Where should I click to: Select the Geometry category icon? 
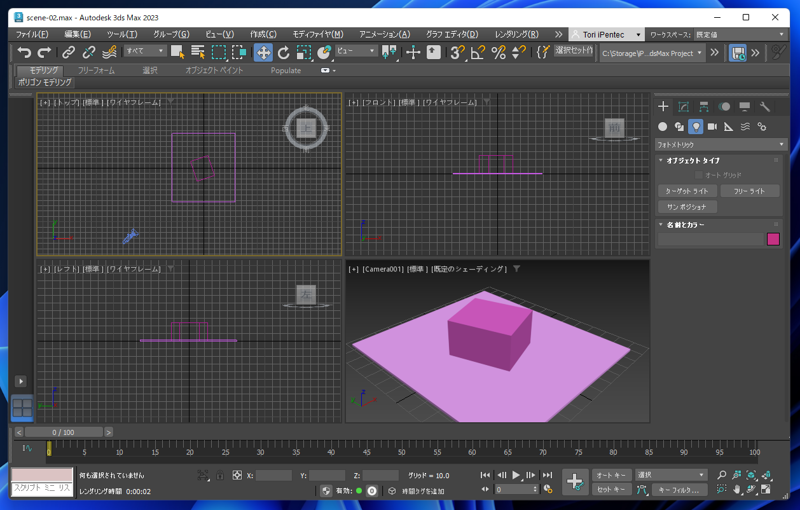tap(662, 127)
